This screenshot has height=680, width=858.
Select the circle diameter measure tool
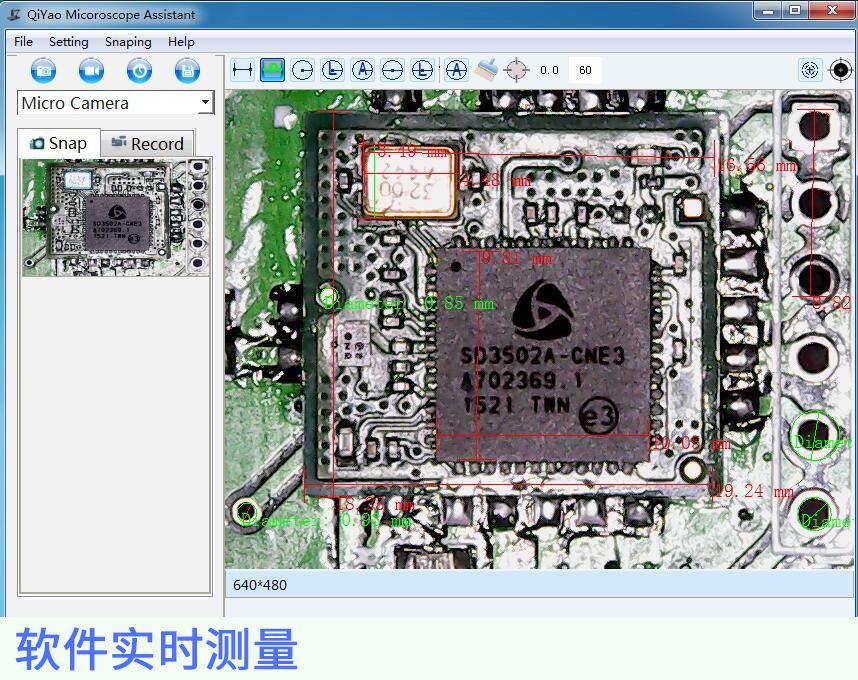[x=392, y=70]
